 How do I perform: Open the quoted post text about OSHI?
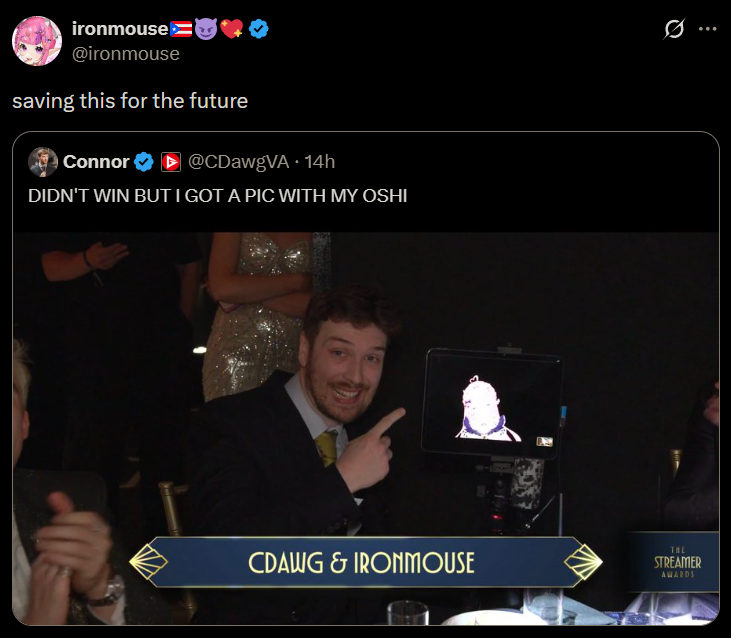click(x=218, y=196)
